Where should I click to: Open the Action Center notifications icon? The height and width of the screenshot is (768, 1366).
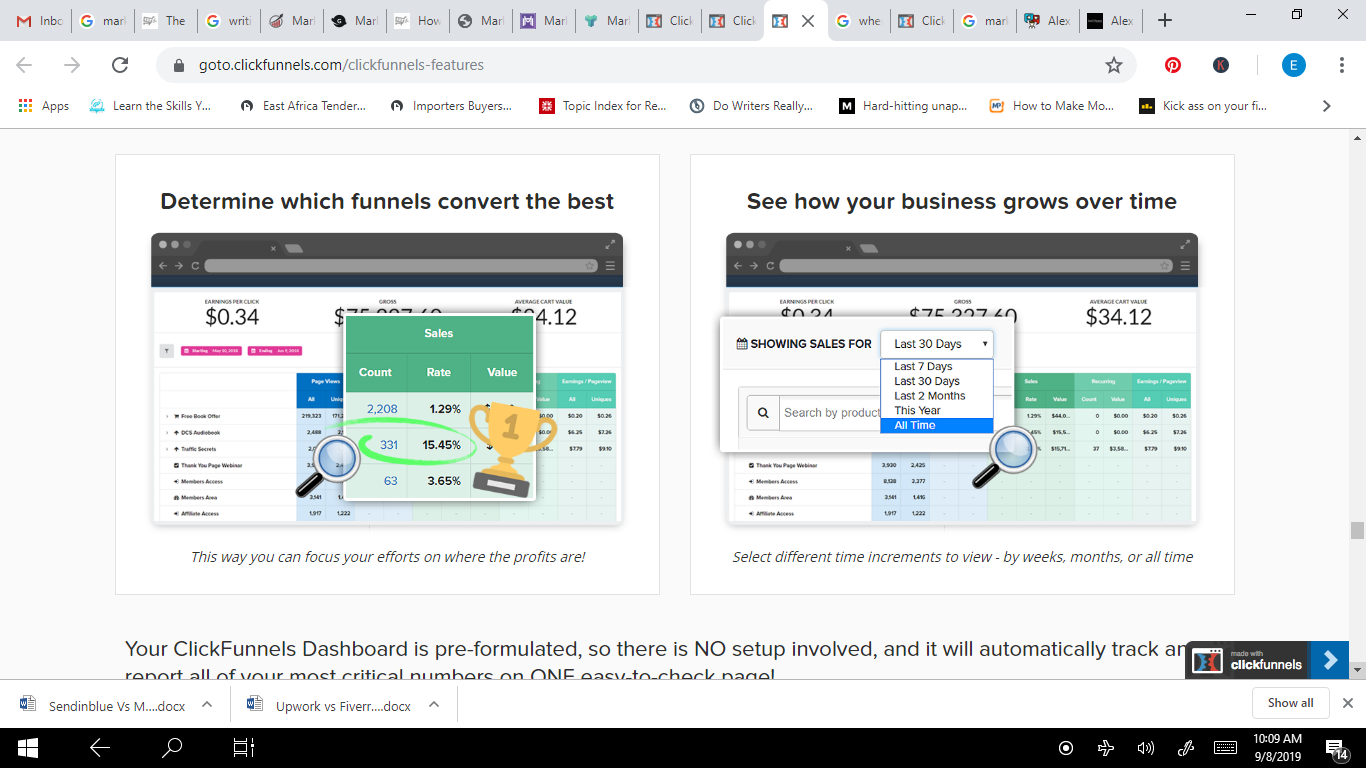(1336, 747)
